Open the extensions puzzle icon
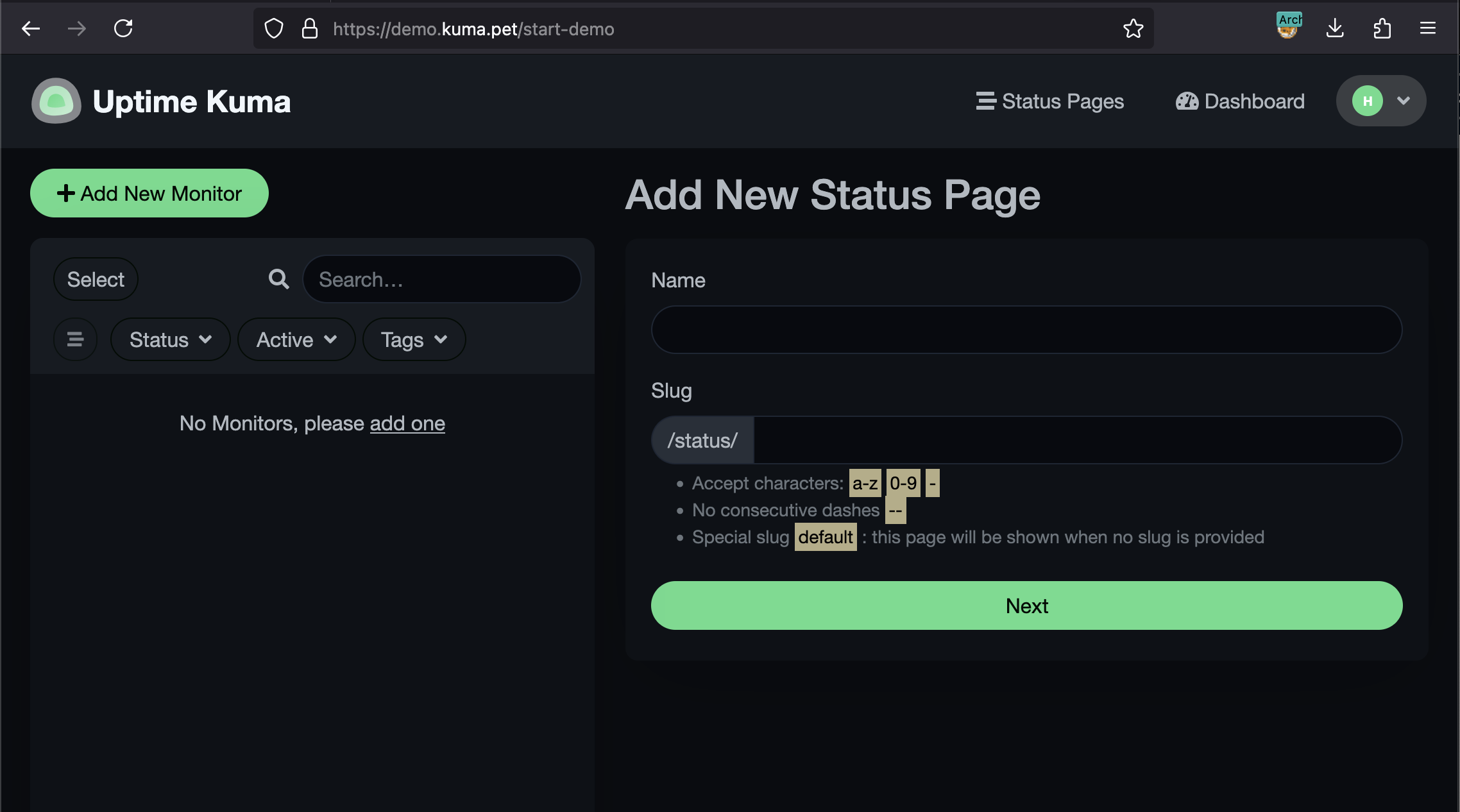The image size is (1460, 812). (1382, 28)
